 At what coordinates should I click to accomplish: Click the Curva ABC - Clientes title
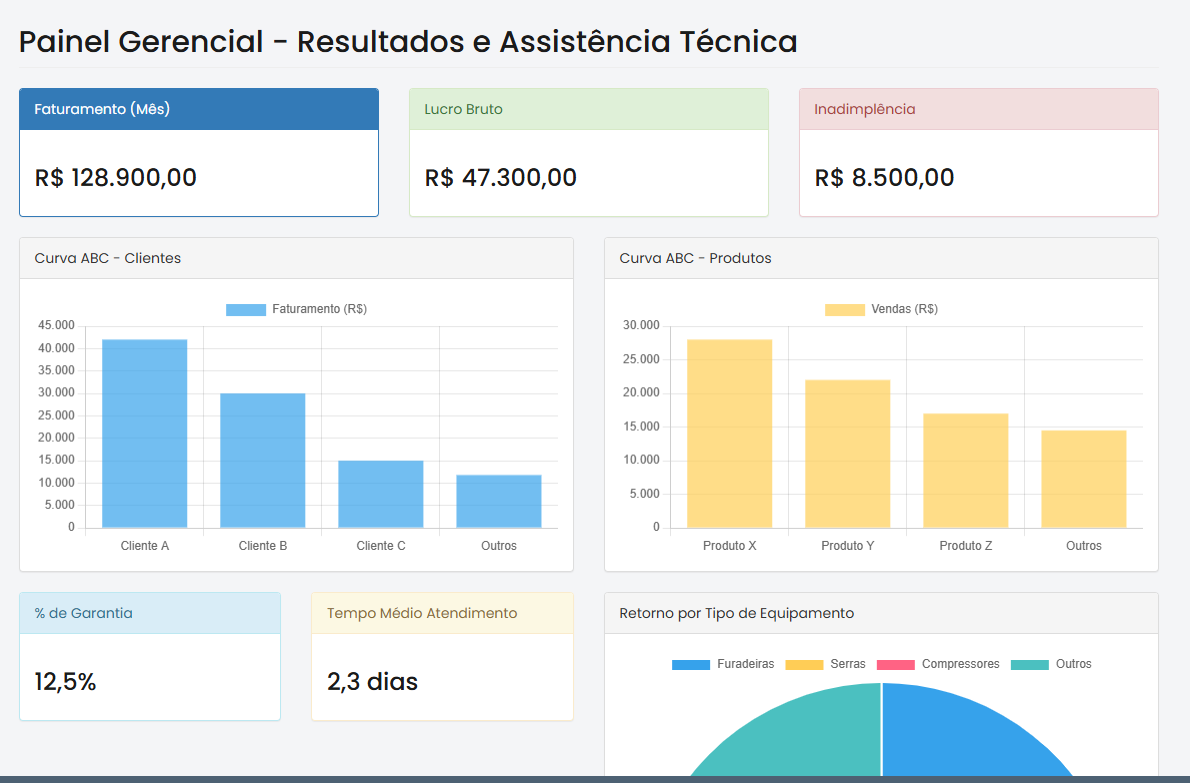click(108, 258)
